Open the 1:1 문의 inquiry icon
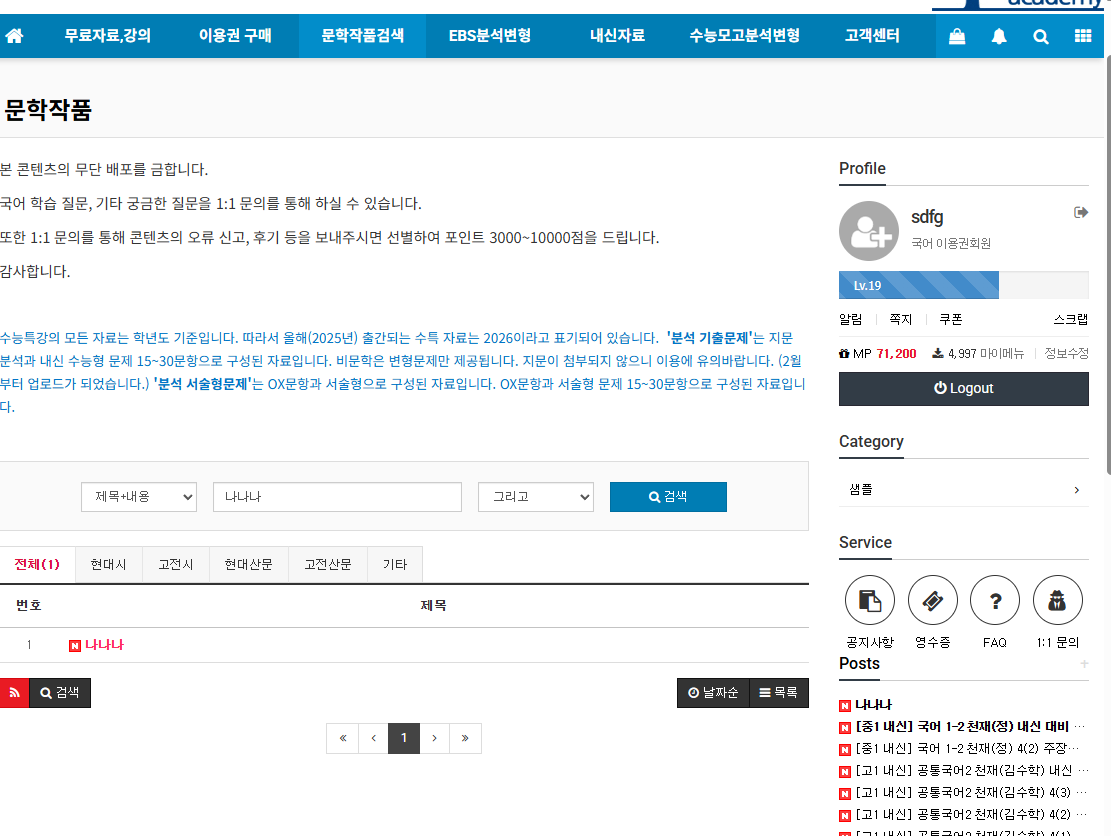The height and width of the screenshot is (836, 1111). click(x=1057, y=600)
